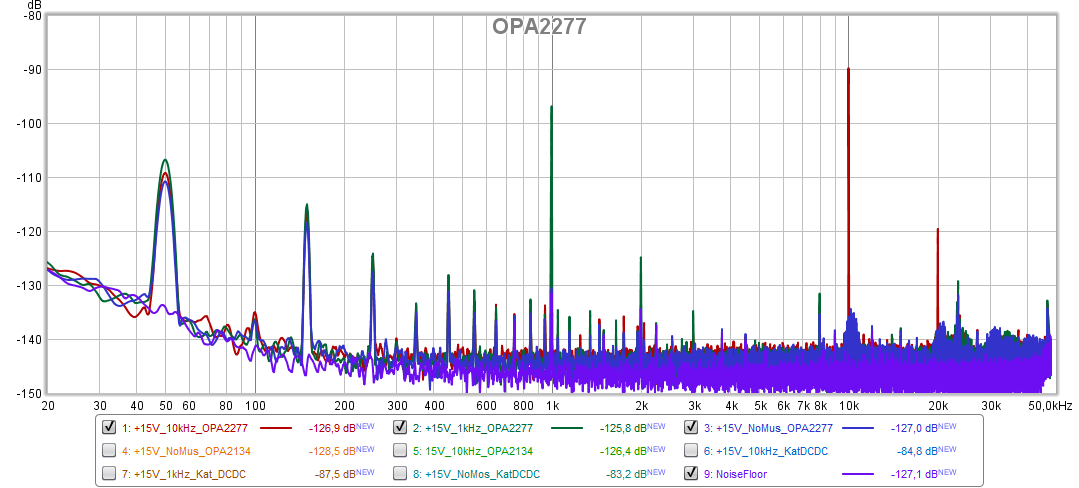
Task: Select the legend label 1: +15V_10kHz_OPA2277
Action: [185, 428]
